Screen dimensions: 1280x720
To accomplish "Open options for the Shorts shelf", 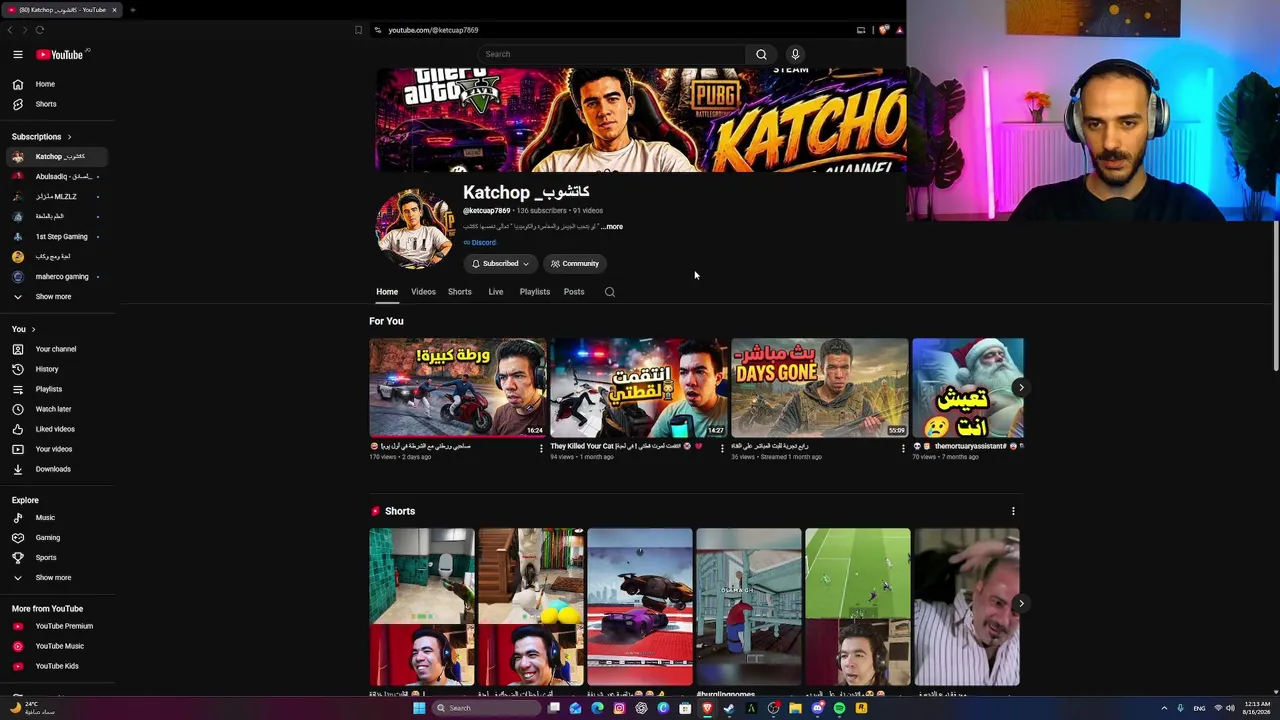I will coord(1013,511).
